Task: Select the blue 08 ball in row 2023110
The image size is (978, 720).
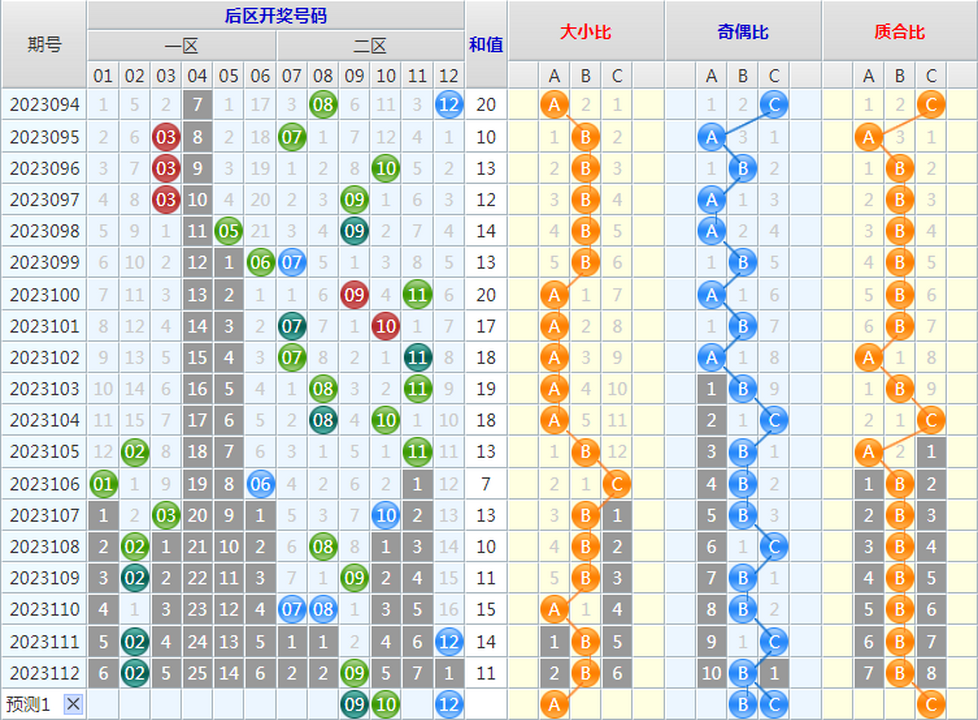Action: click(323, 609)
